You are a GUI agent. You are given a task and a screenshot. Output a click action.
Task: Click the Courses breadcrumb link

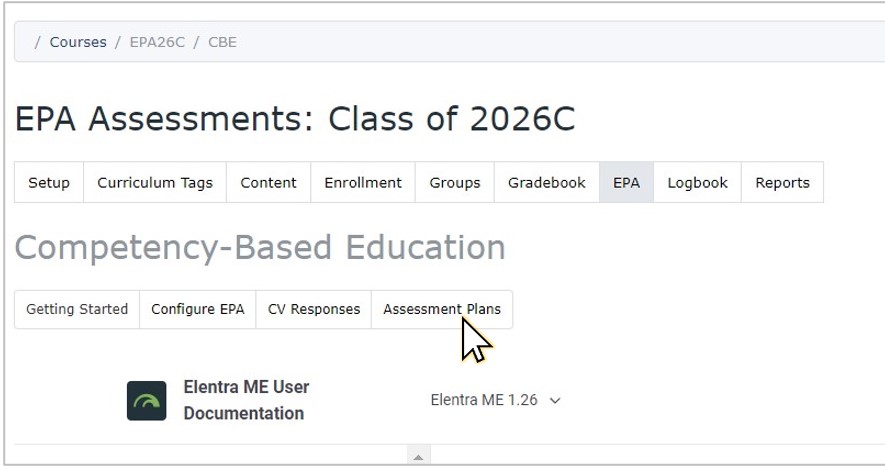coord(78,42)
